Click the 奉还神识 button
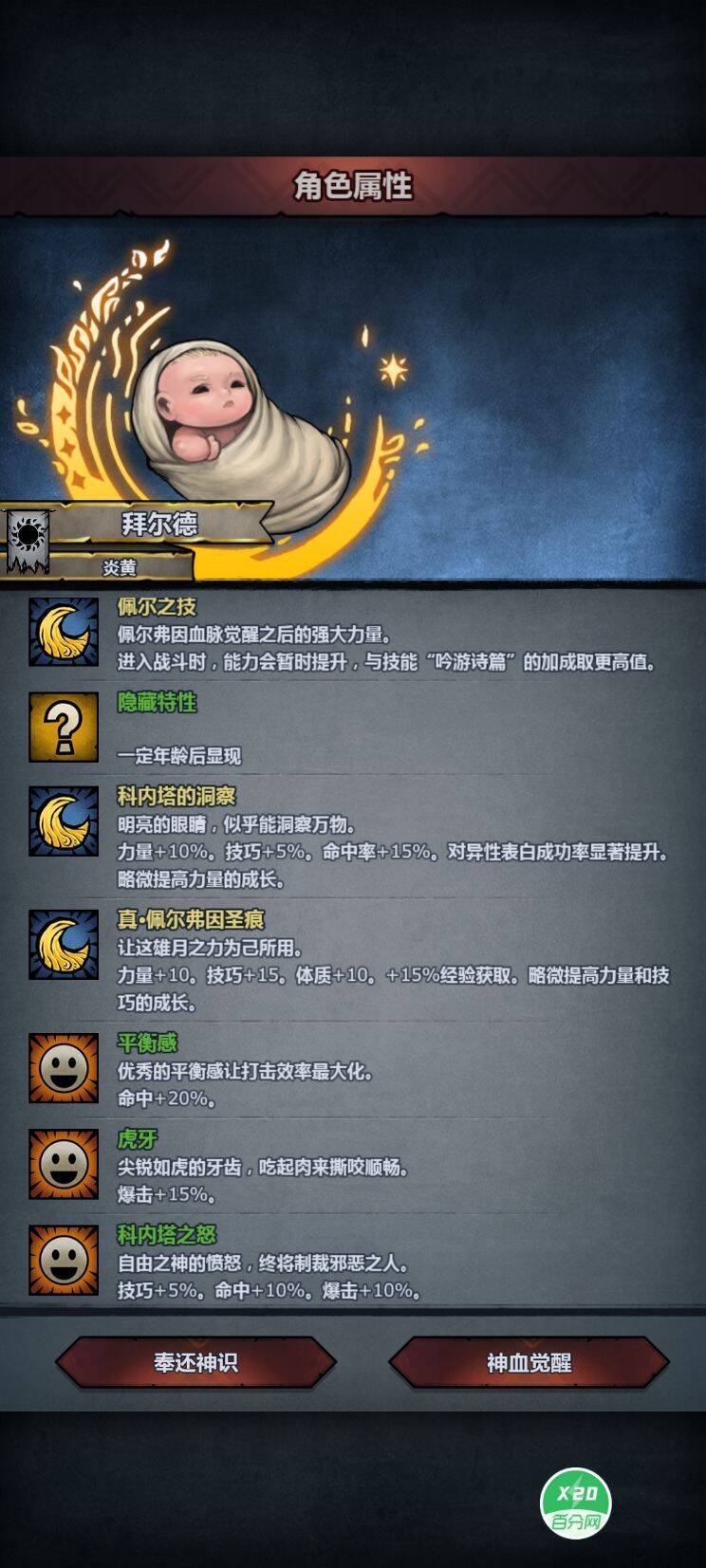 click(195, 1363)
